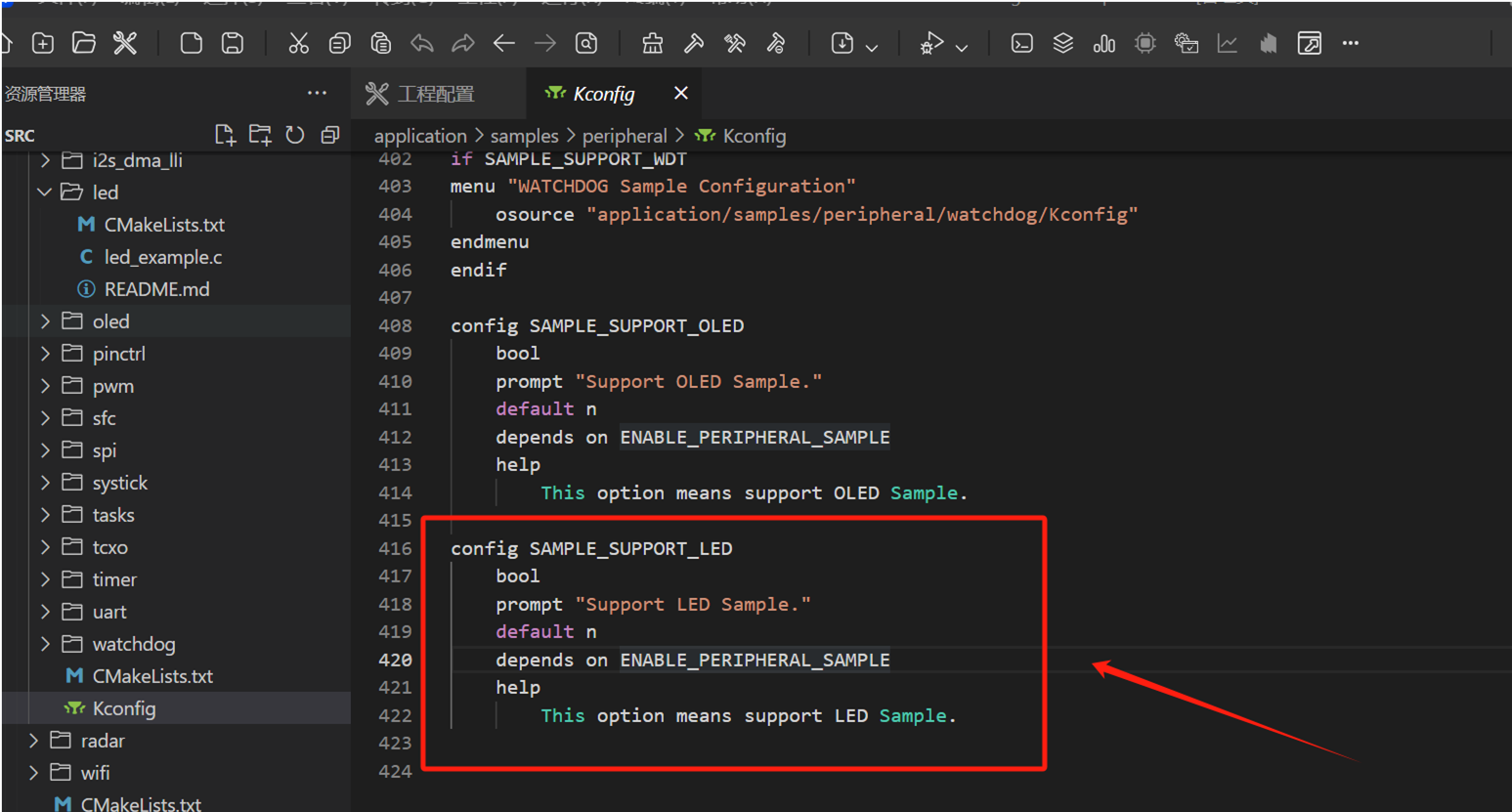Expand the wifi folder
1512x812 pixels.
click(x=33, y=773)
